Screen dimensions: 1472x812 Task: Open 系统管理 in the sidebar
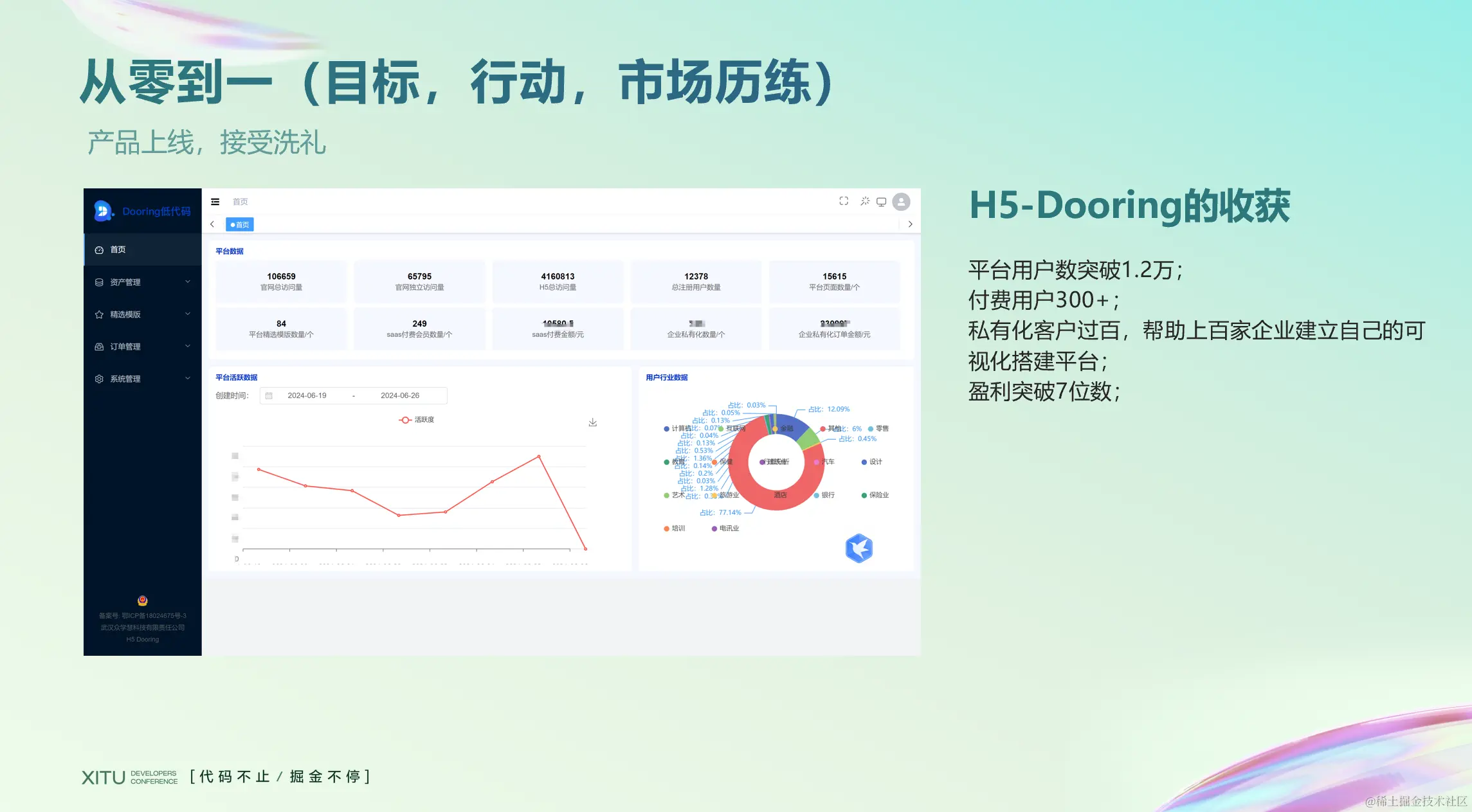[x=143, y=378]
